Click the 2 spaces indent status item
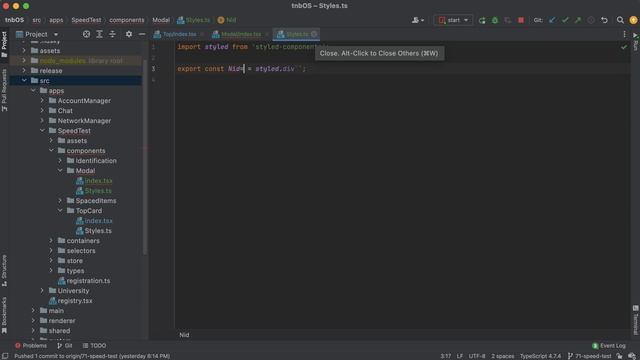640x360 pixels. click(x=502, y=356)
